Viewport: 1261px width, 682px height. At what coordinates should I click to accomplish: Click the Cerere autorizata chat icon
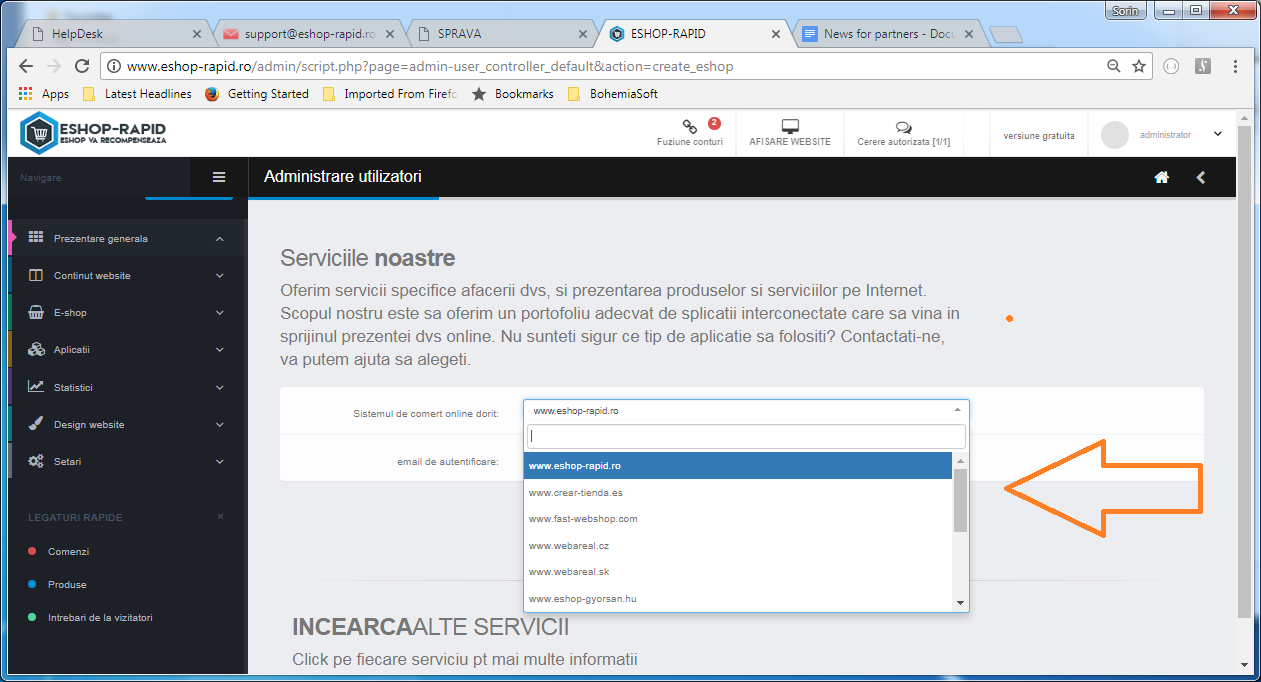[903, 127]
